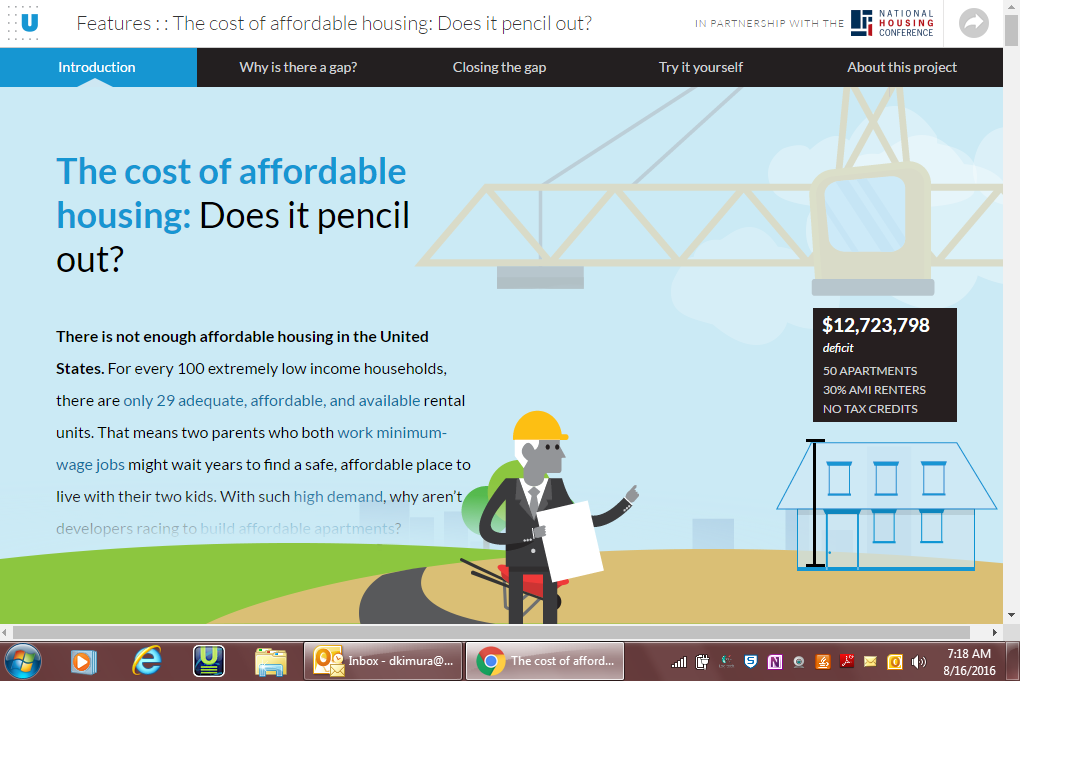Click the circular share arrow icon
1080x768 pixels.
[973, 22]
